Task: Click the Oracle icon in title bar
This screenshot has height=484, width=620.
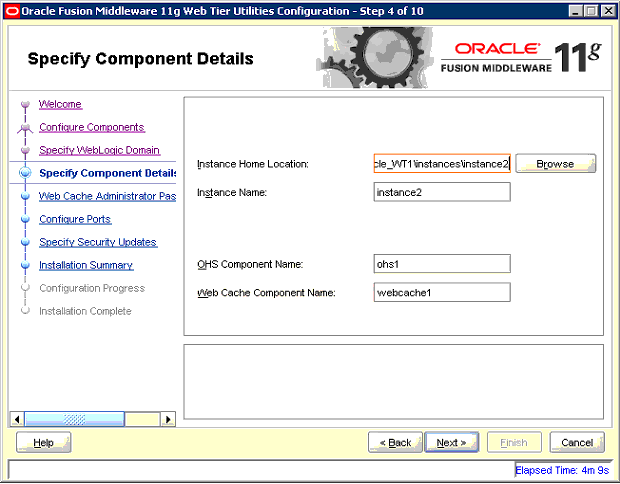Action: [x=11, y=11]
